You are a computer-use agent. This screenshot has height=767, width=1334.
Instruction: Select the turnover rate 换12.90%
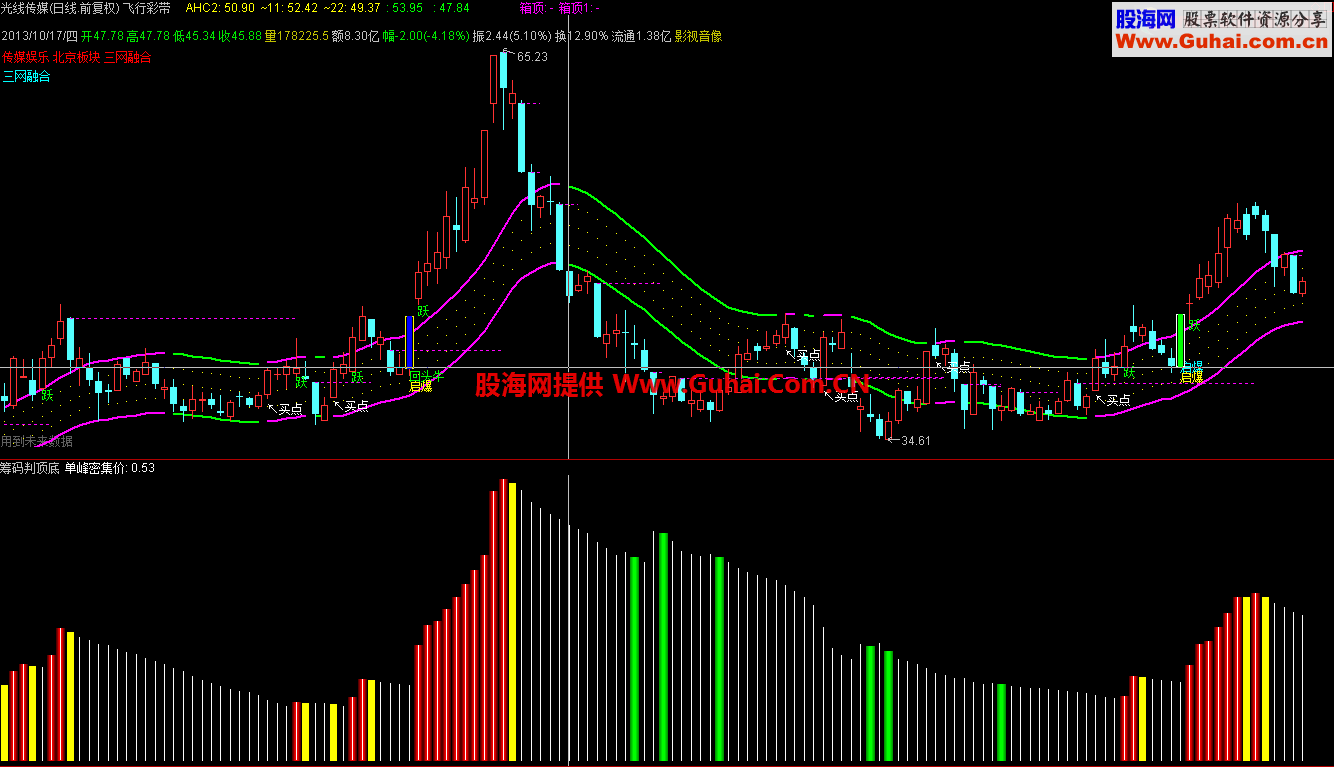(582, 36)
